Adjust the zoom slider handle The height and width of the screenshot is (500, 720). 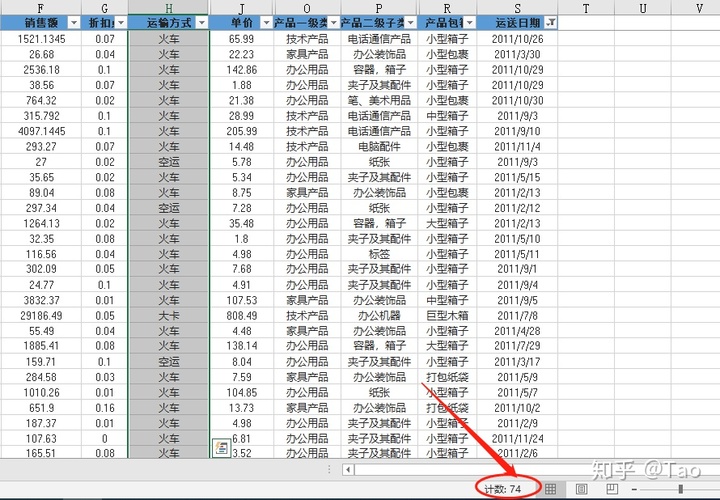coord(681,489)
